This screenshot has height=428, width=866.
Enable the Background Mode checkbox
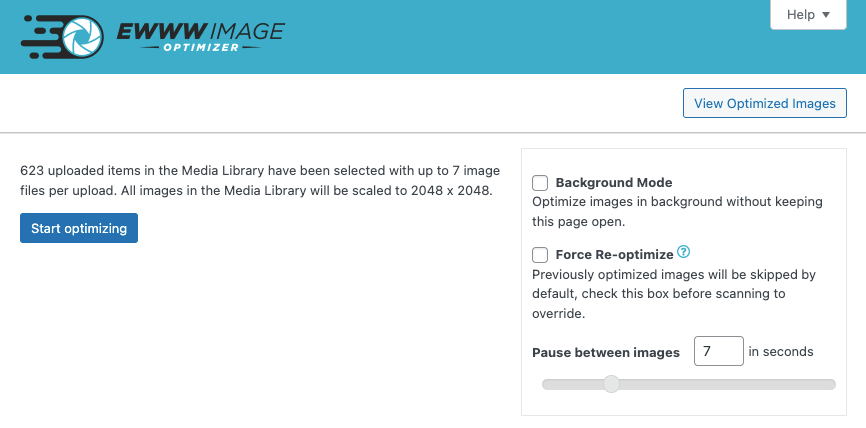point(540,183)
